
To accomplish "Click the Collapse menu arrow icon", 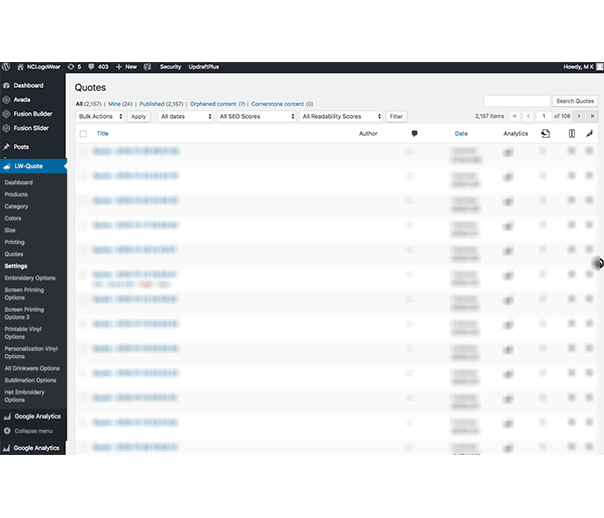I will (7, 431).
